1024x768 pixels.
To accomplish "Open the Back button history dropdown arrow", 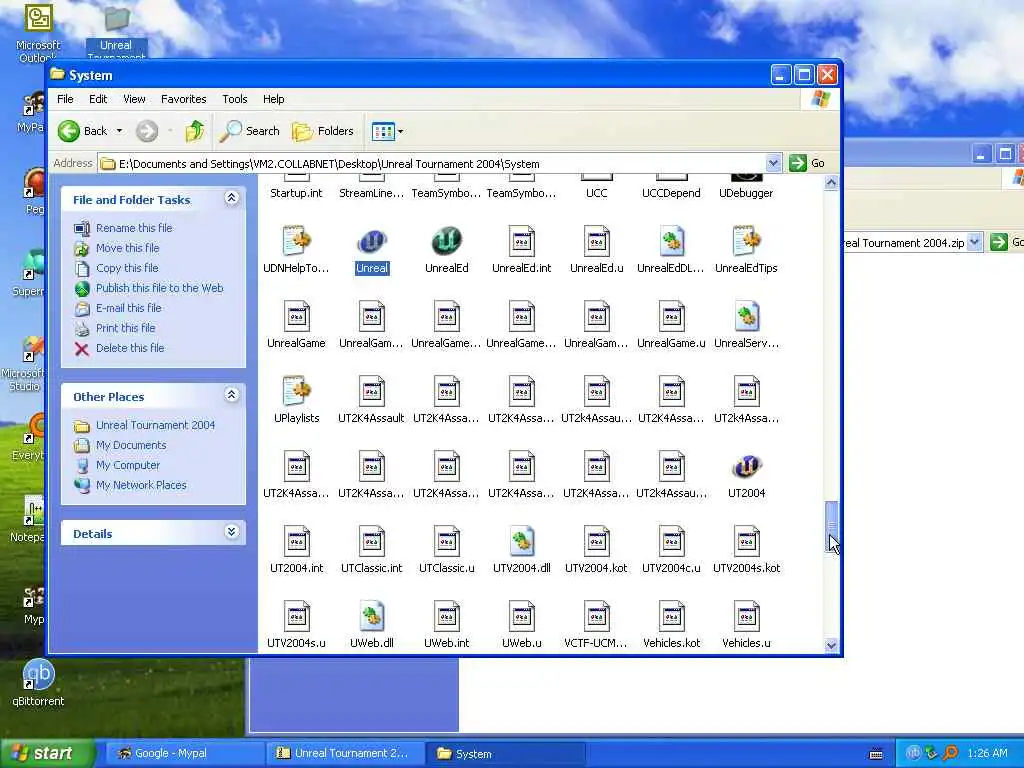I will coord(120,131).
